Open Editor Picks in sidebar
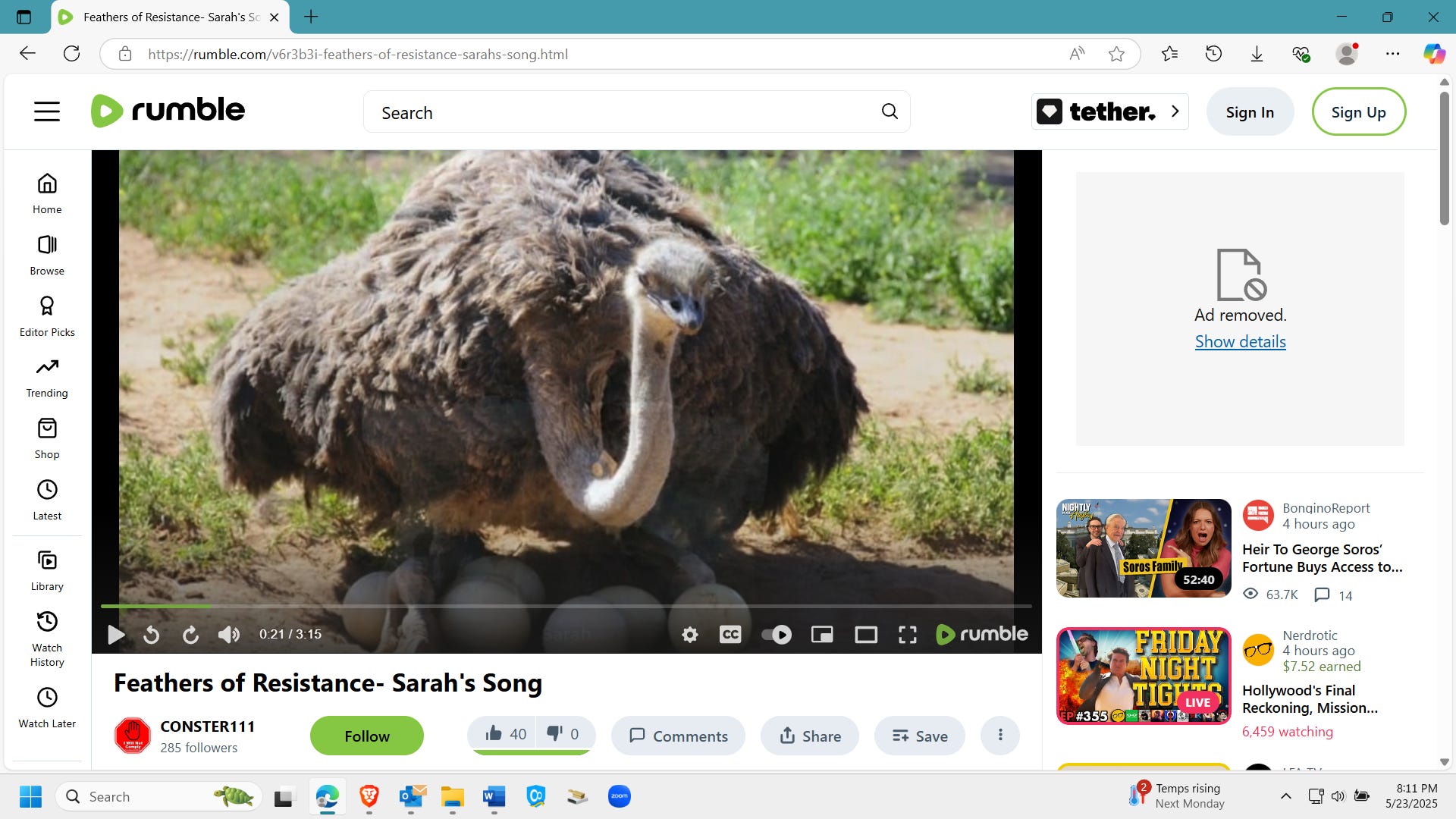1456x819 pixels. click(47, 316)
